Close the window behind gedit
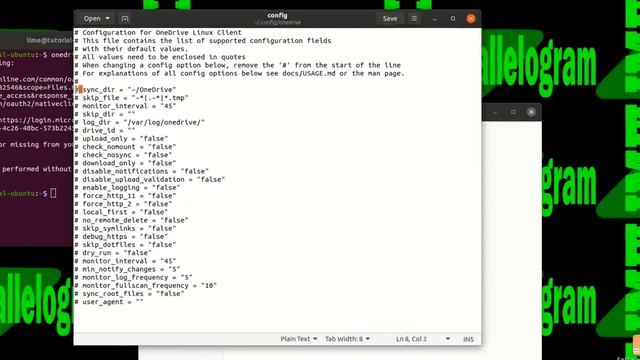 (x=531, y=112)
